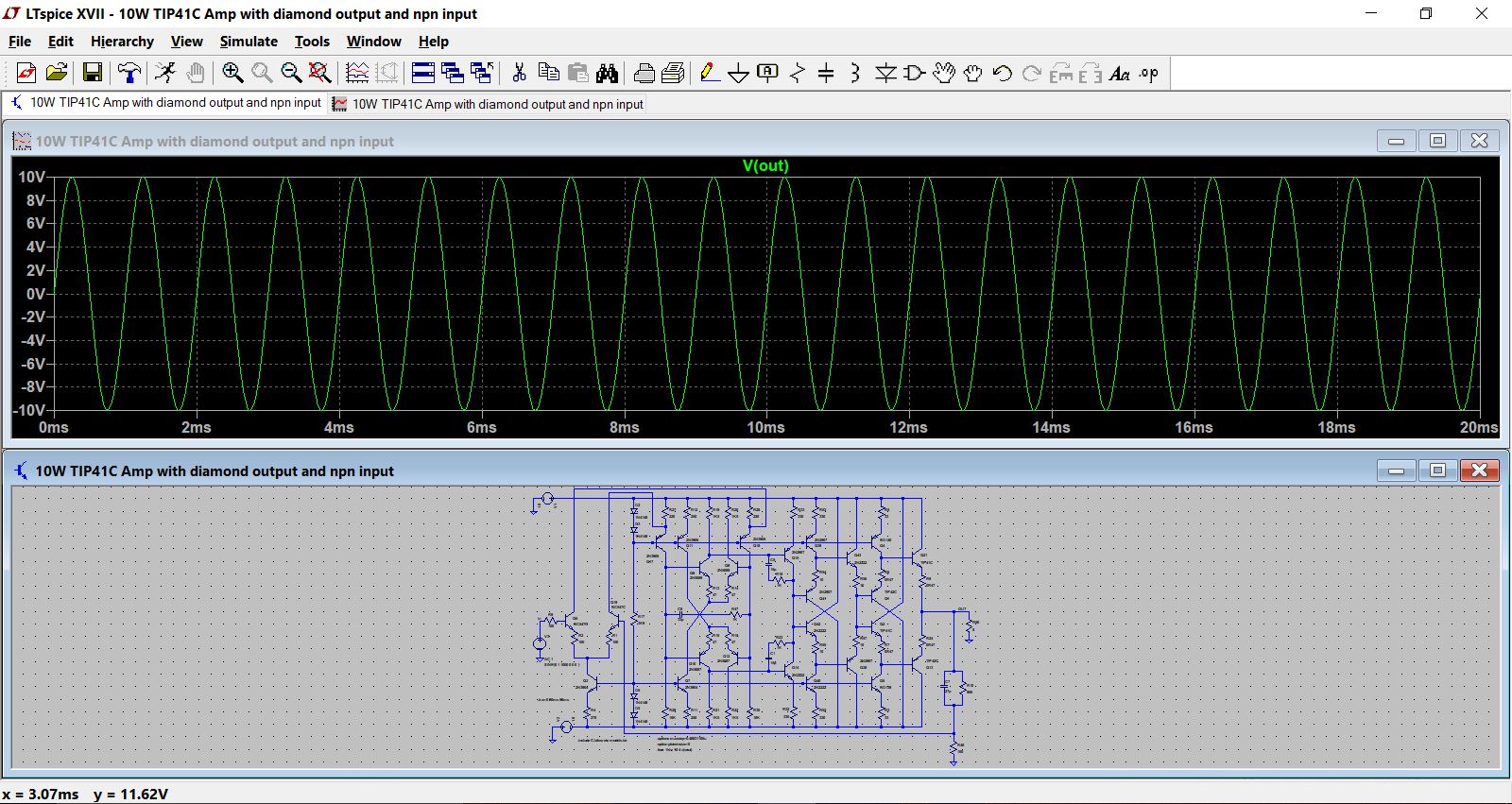The image size is (1512, 804).
Task: Select the Move open hand tool
Action: [944, 73]
